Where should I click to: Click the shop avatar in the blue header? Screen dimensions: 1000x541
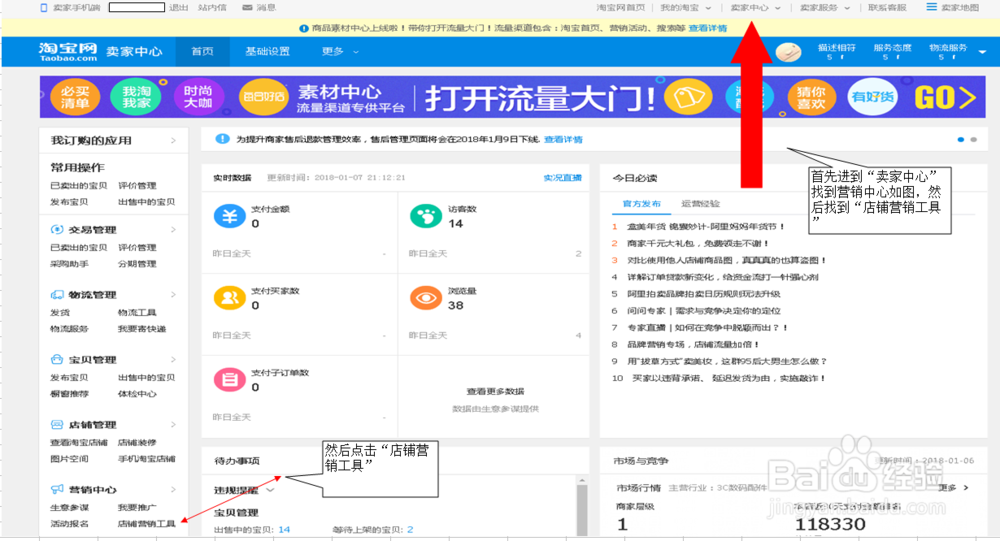click(x=788, y=52)
